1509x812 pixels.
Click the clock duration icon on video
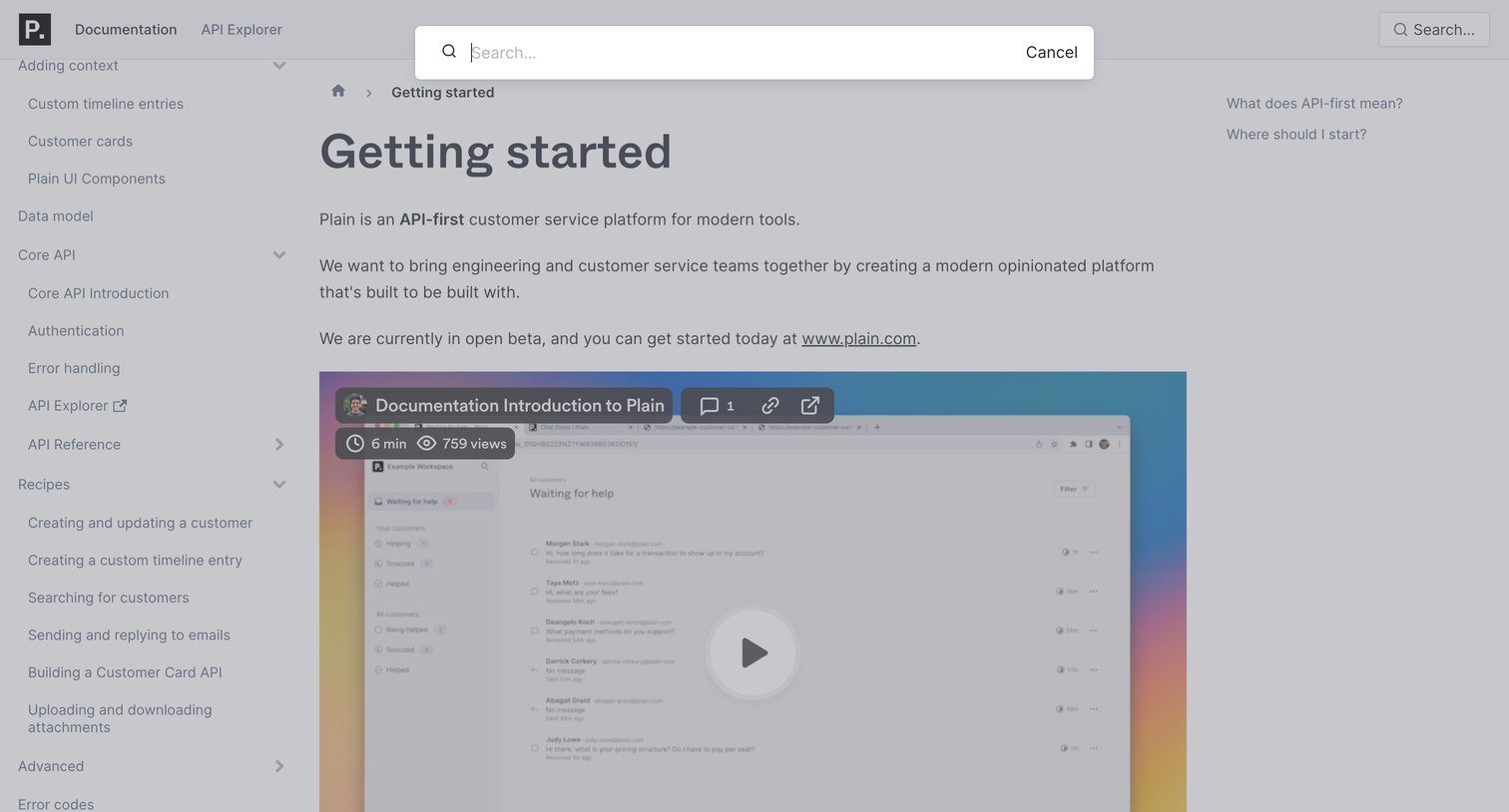(x=354, y=444)
